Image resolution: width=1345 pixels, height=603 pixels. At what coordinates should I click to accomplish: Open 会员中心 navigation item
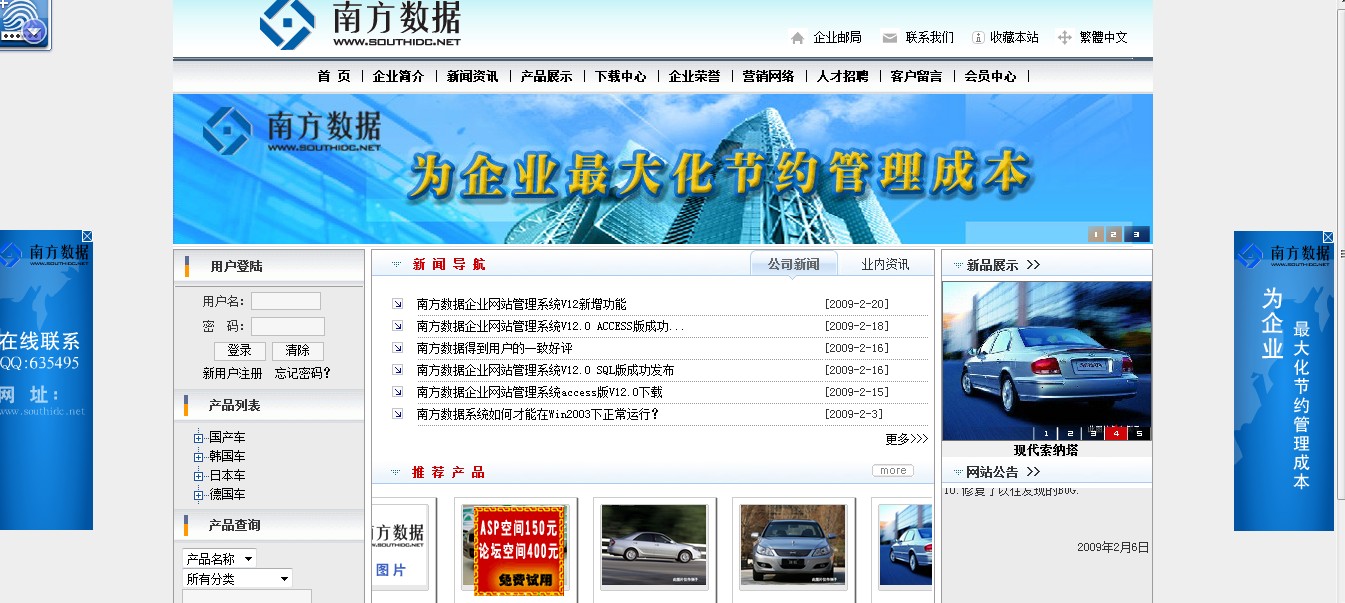point(990,76)
